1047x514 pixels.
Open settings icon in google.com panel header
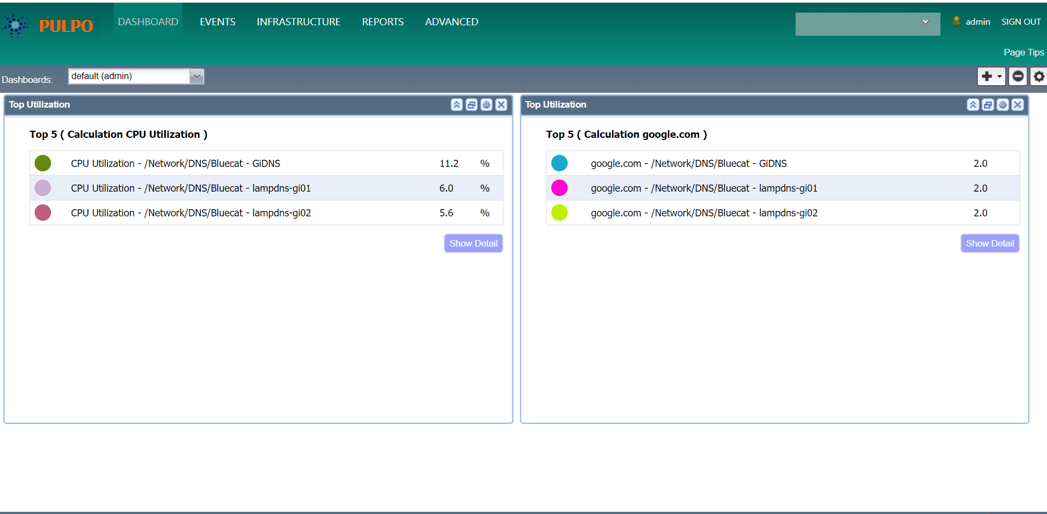[1002, 105]
